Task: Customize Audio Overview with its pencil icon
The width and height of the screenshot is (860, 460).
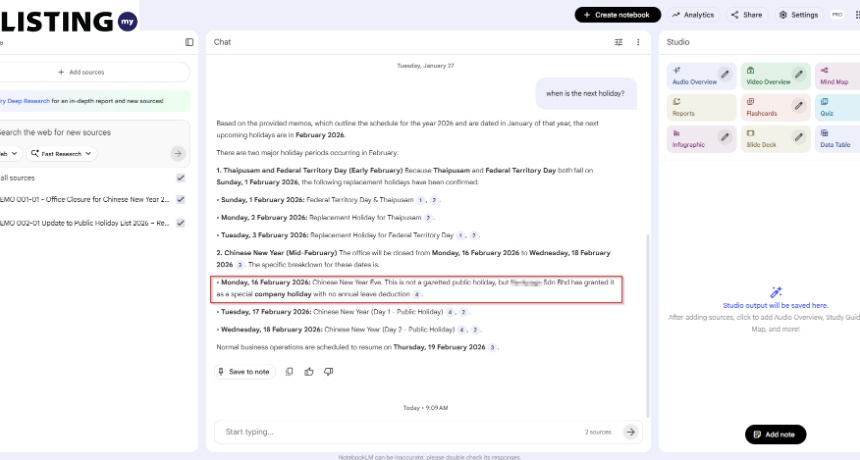Action: (x=725, y=74)
